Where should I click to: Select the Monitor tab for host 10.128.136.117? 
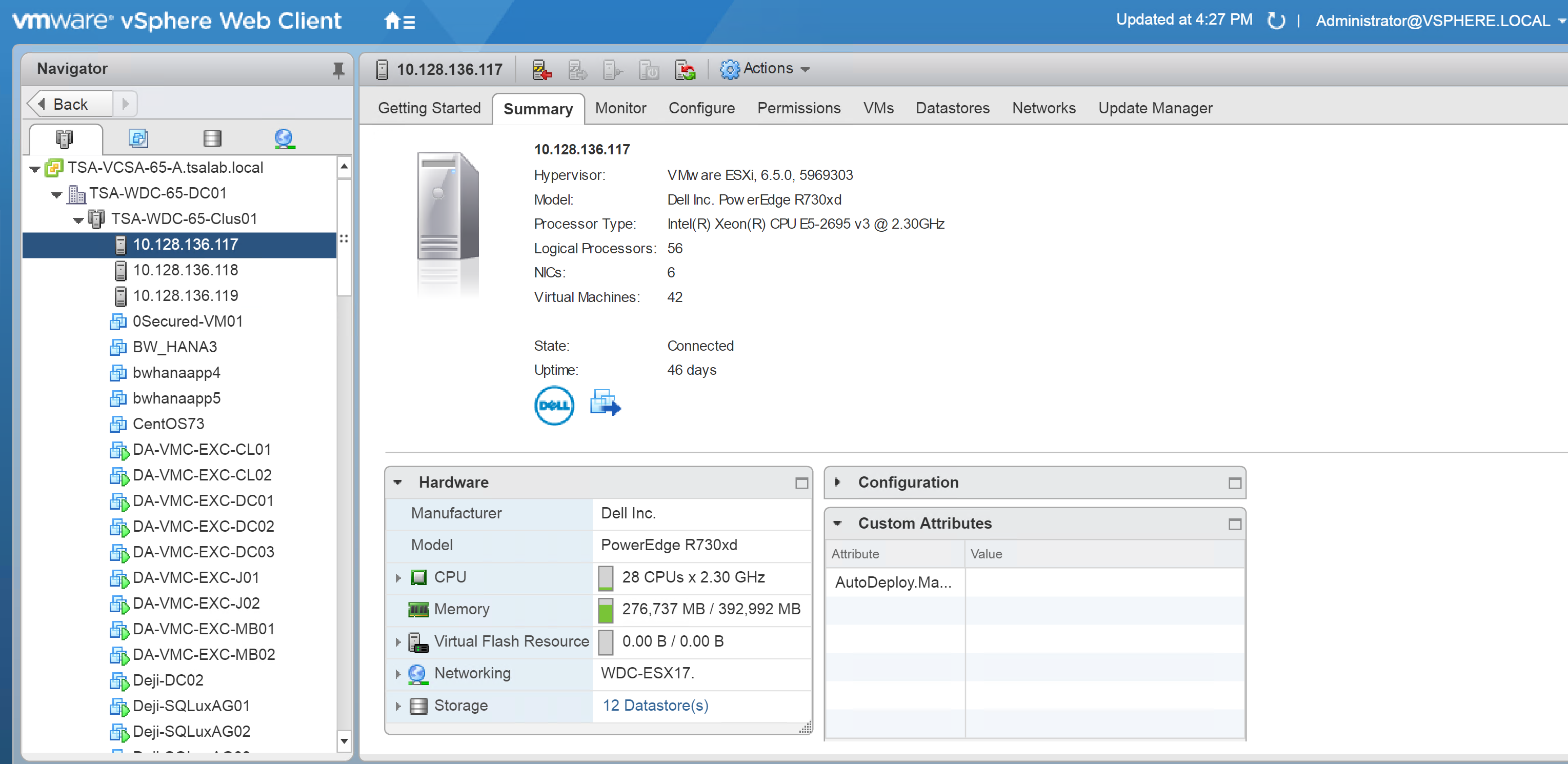tap(620, 108)
